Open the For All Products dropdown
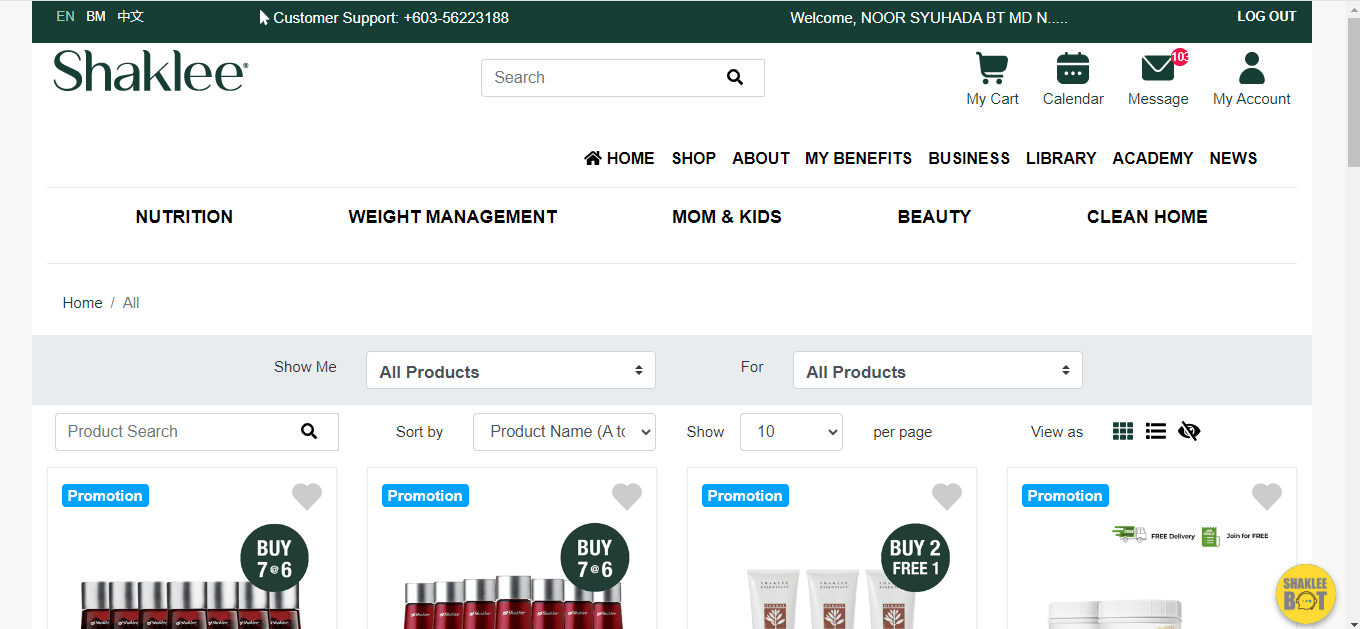The height and width of the screenshot is (629, 1360). tap(938, 370)
